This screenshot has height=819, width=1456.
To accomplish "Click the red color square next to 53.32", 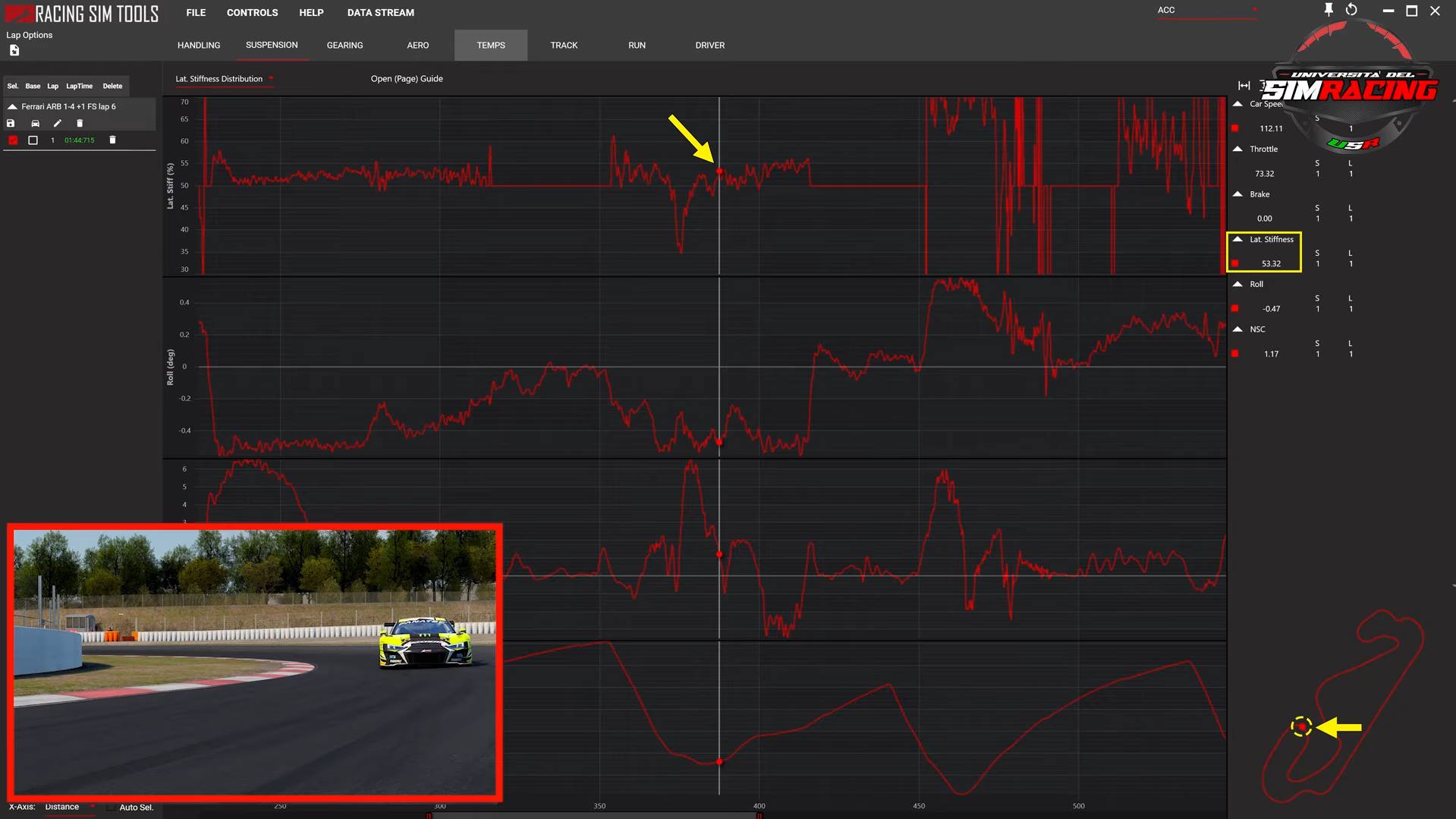I will tap(1235, 263).
